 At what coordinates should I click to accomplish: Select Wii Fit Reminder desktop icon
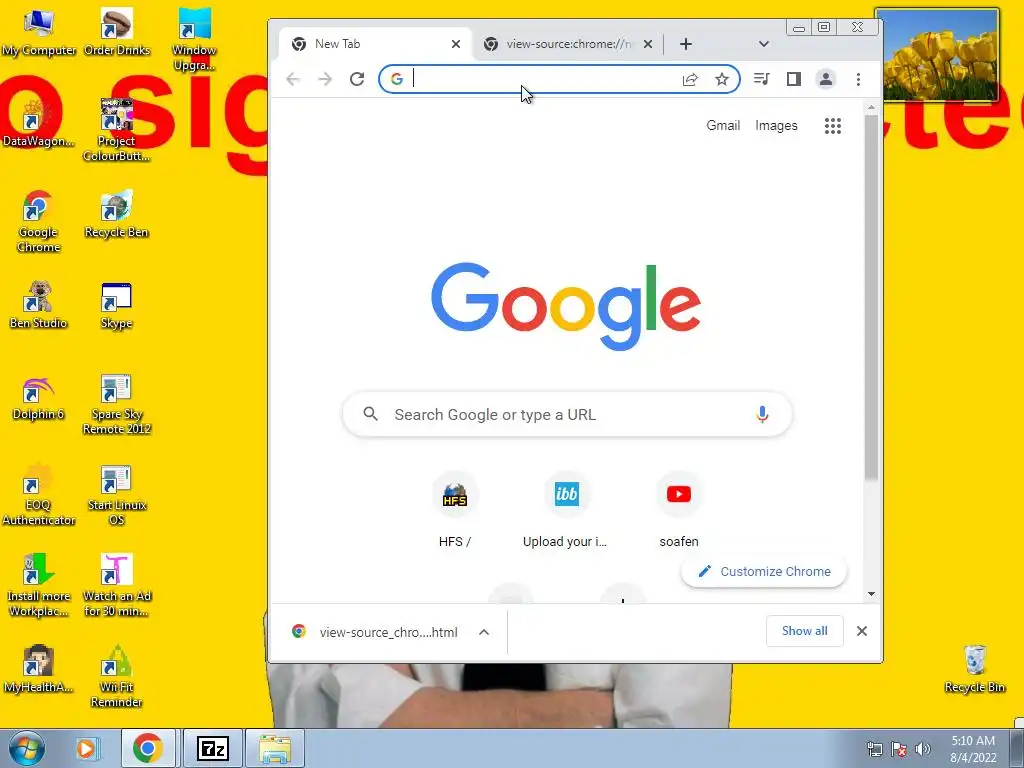tap(117, 677)
